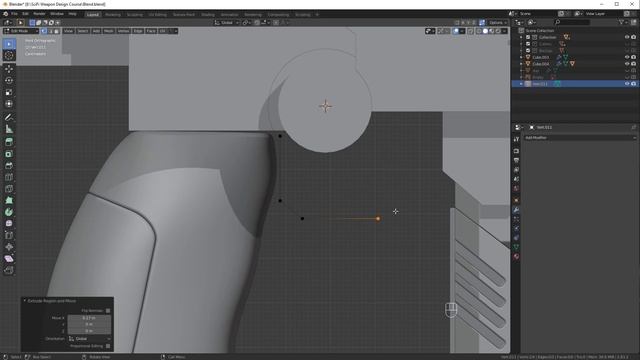
Task: Toggle eye icon of selected outliner object
Action: pyautogui.click(x=627, y=84)
